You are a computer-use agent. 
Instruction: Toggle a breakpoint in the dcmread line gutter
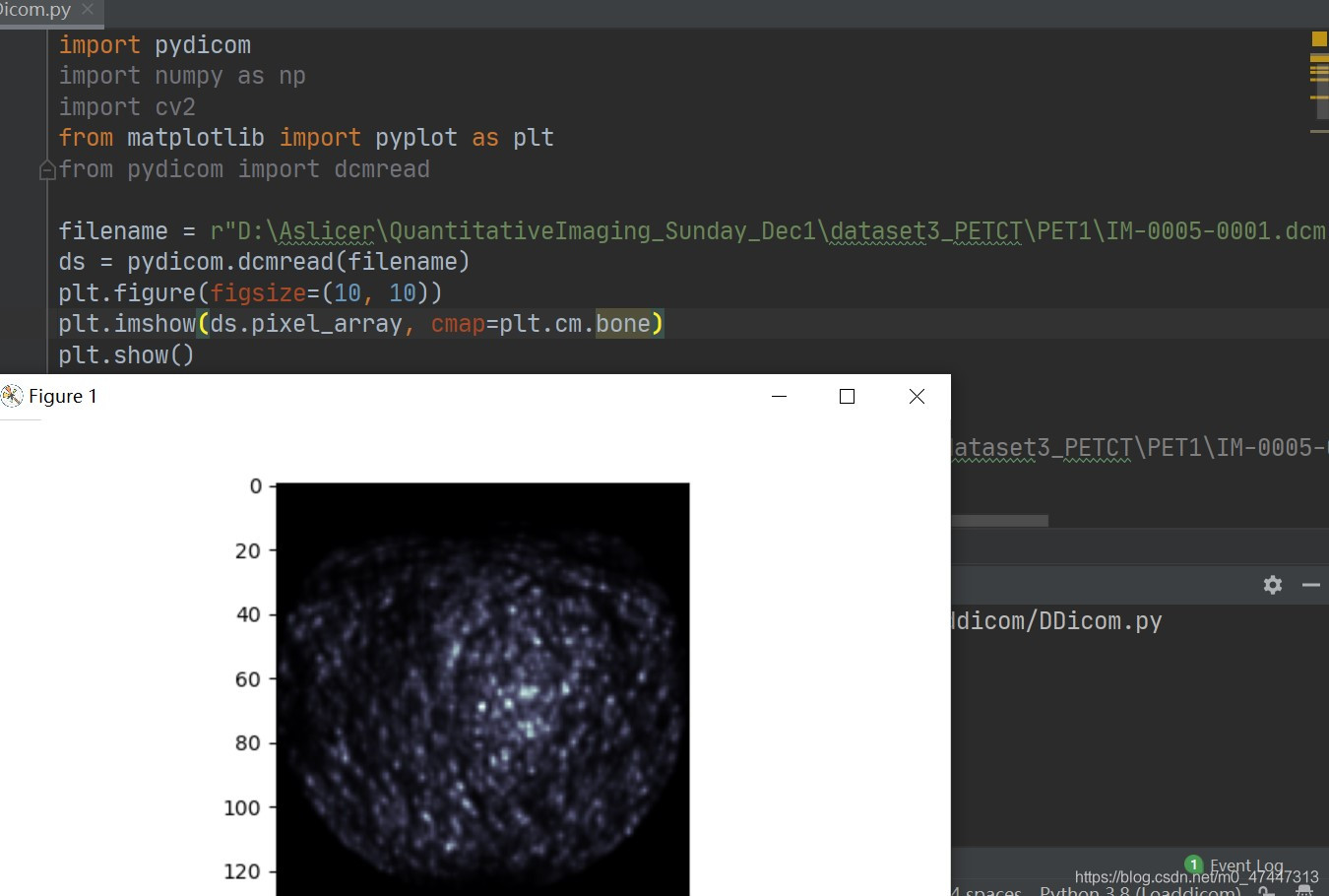(x=39, y=261)
